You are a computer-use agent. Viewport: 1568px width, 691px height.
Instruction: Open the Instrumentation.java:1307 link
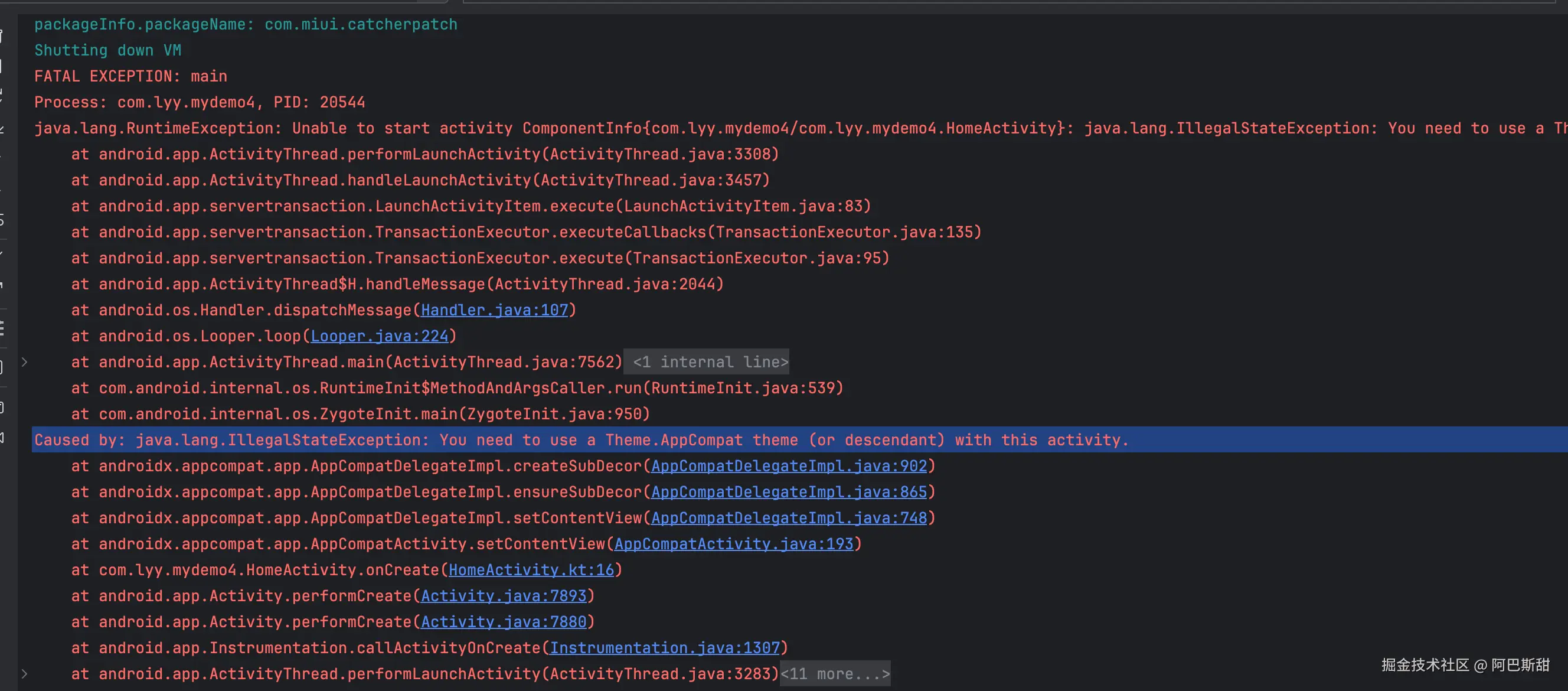[665, 648]
